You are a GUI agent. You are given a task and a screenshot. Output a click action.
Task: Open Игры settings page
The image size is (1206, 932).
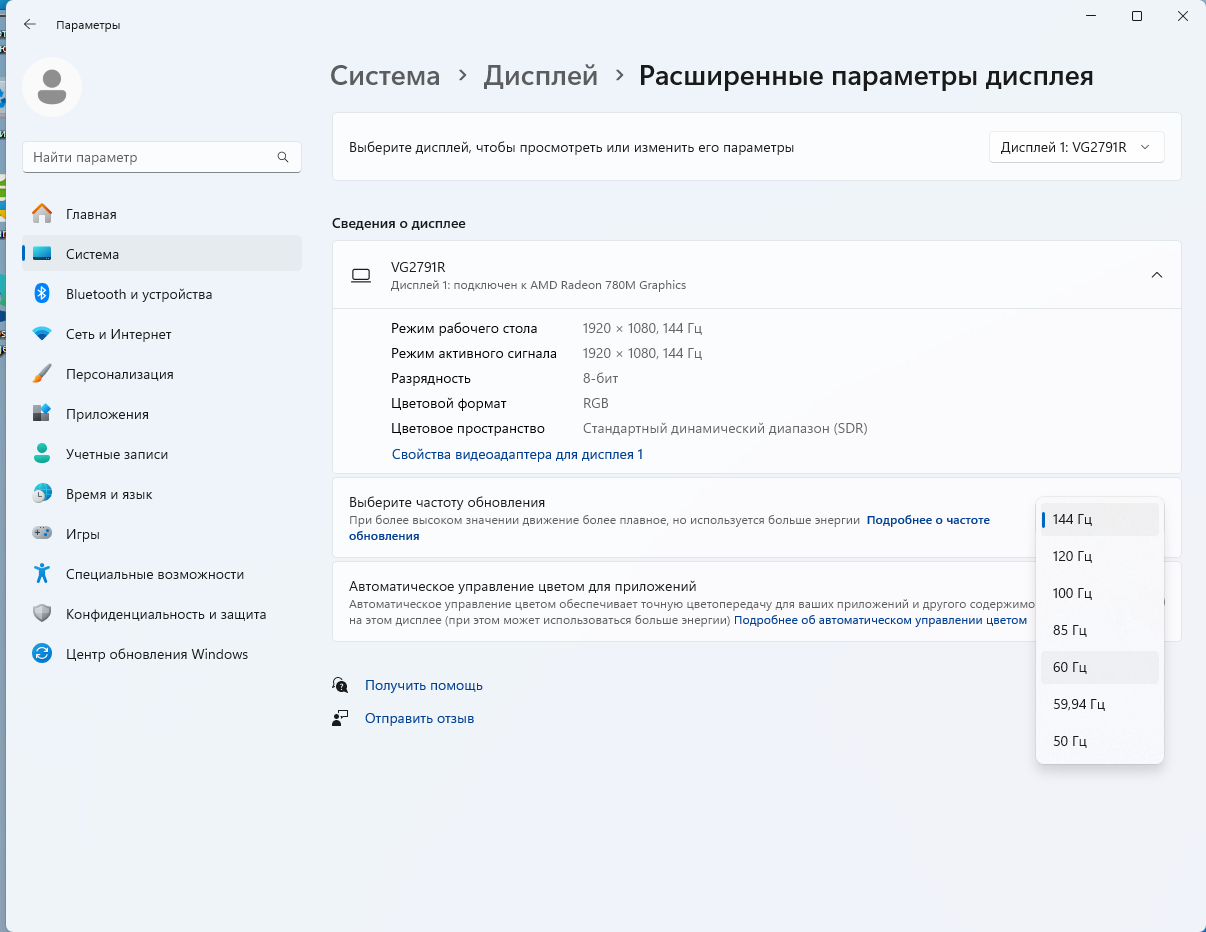(x=162, y=534)
